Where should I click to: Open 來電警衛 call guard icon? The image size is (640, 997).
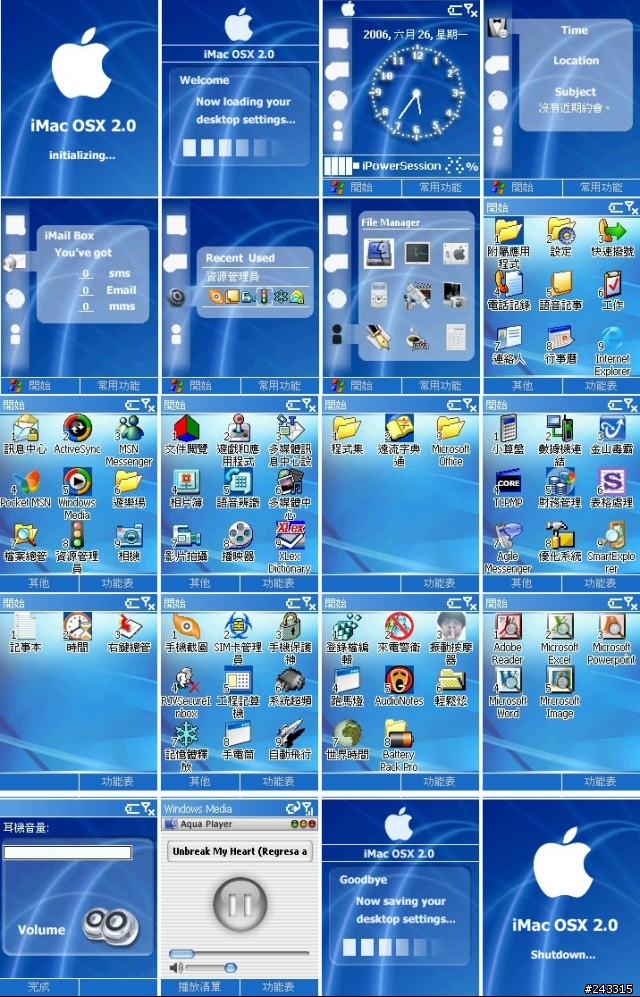pyautogui.click(x=399, y=627)
